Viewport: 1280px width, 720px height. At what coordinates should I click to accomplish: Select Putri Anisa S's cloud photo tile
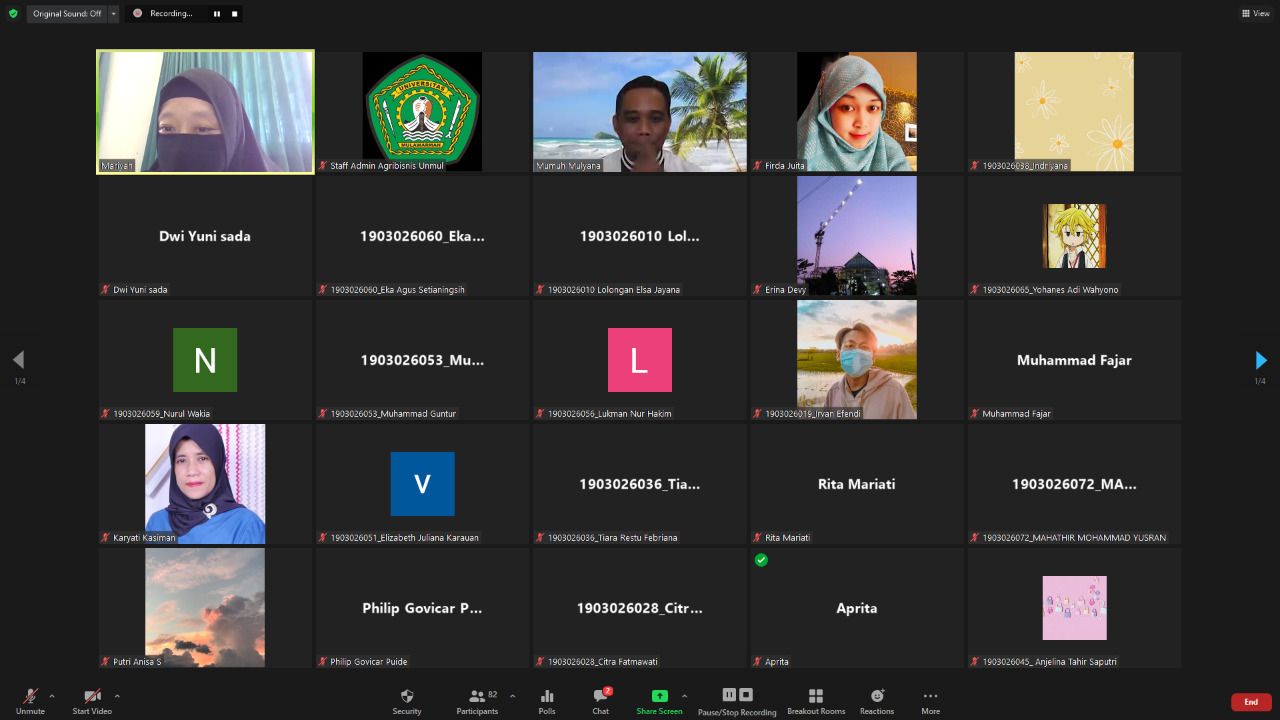point(205,608)
